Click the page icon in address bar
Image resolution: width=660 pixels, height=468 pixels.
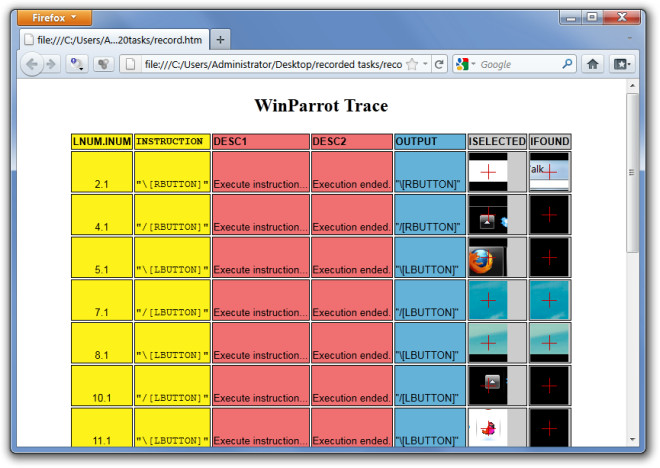[131, 64]
